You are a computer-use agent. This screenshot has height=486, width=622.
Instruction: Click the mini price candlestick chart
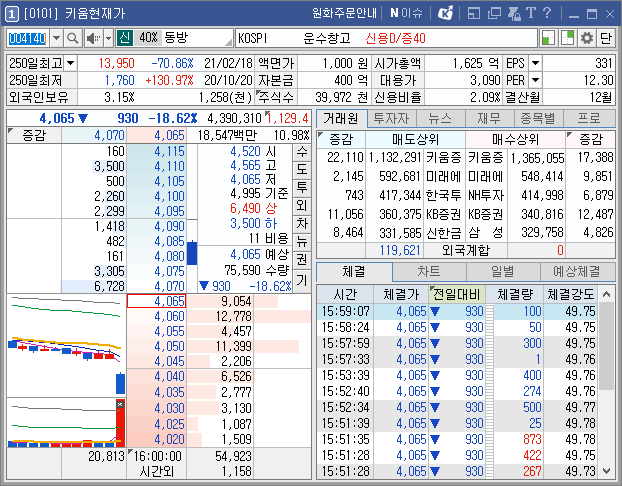(x=66, y=345)
